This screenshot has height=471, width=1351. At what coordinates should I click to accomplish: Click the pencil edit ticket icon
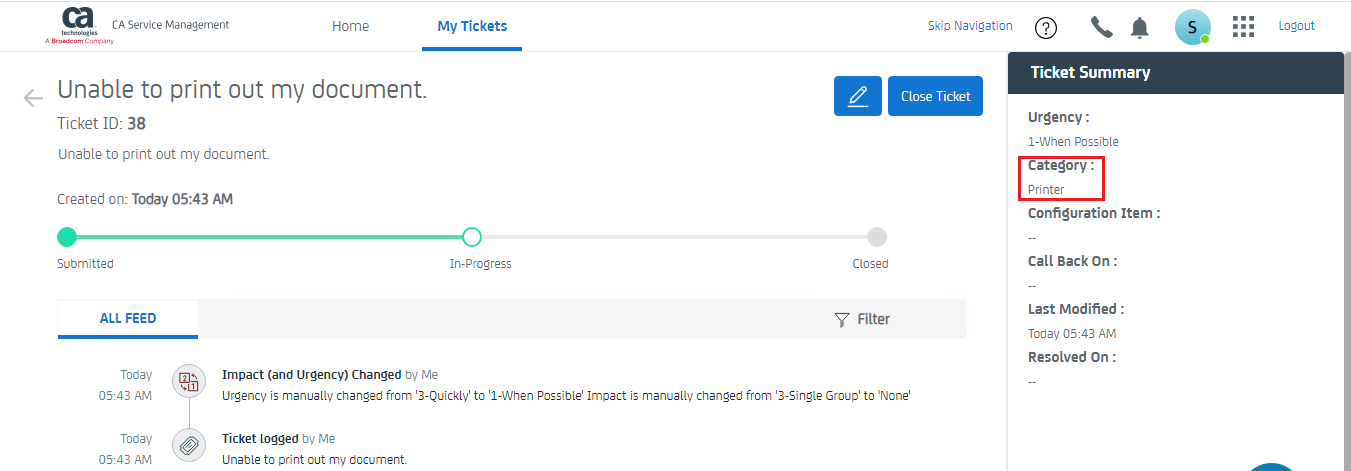point(857,96)
